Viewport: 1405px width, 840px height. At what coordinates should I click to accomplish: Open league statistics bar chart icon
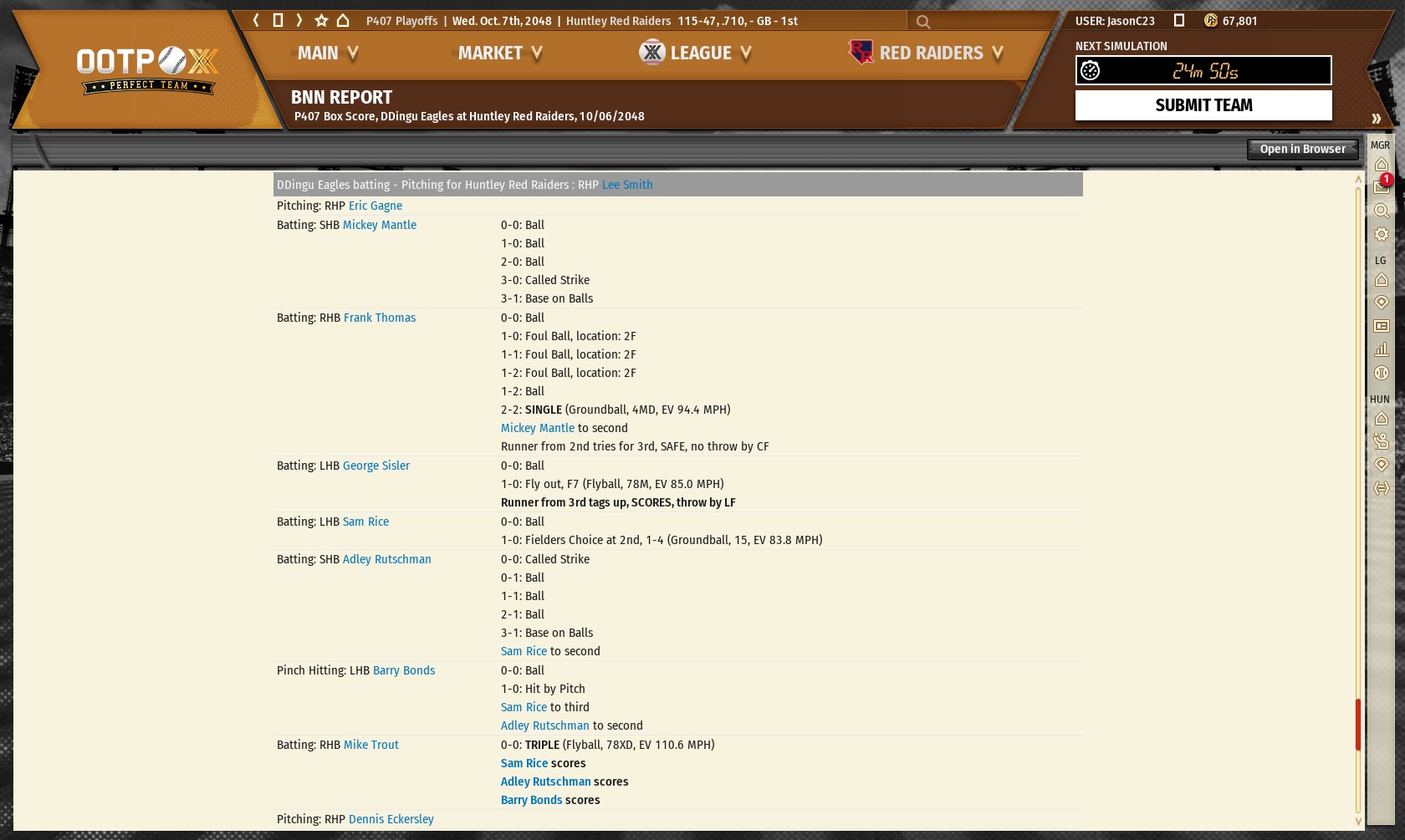coord(1382,349)
